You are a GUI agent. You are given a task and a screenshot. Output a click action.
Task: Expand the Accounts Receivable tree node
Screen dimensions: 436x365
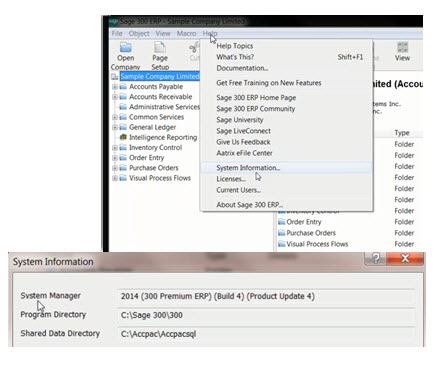click(x=115, y=97)
